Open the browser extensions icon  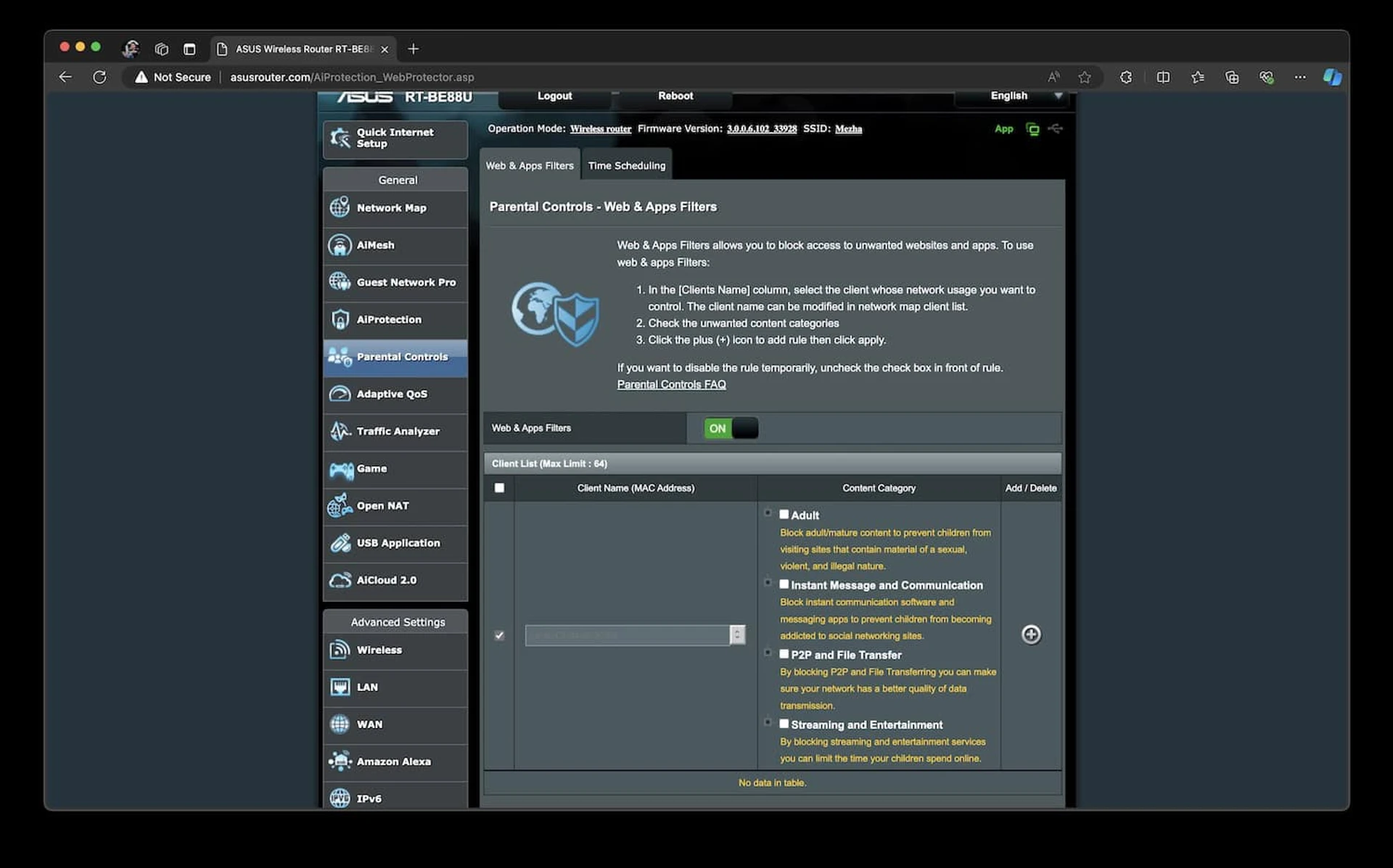click(x=1126, y=77)
